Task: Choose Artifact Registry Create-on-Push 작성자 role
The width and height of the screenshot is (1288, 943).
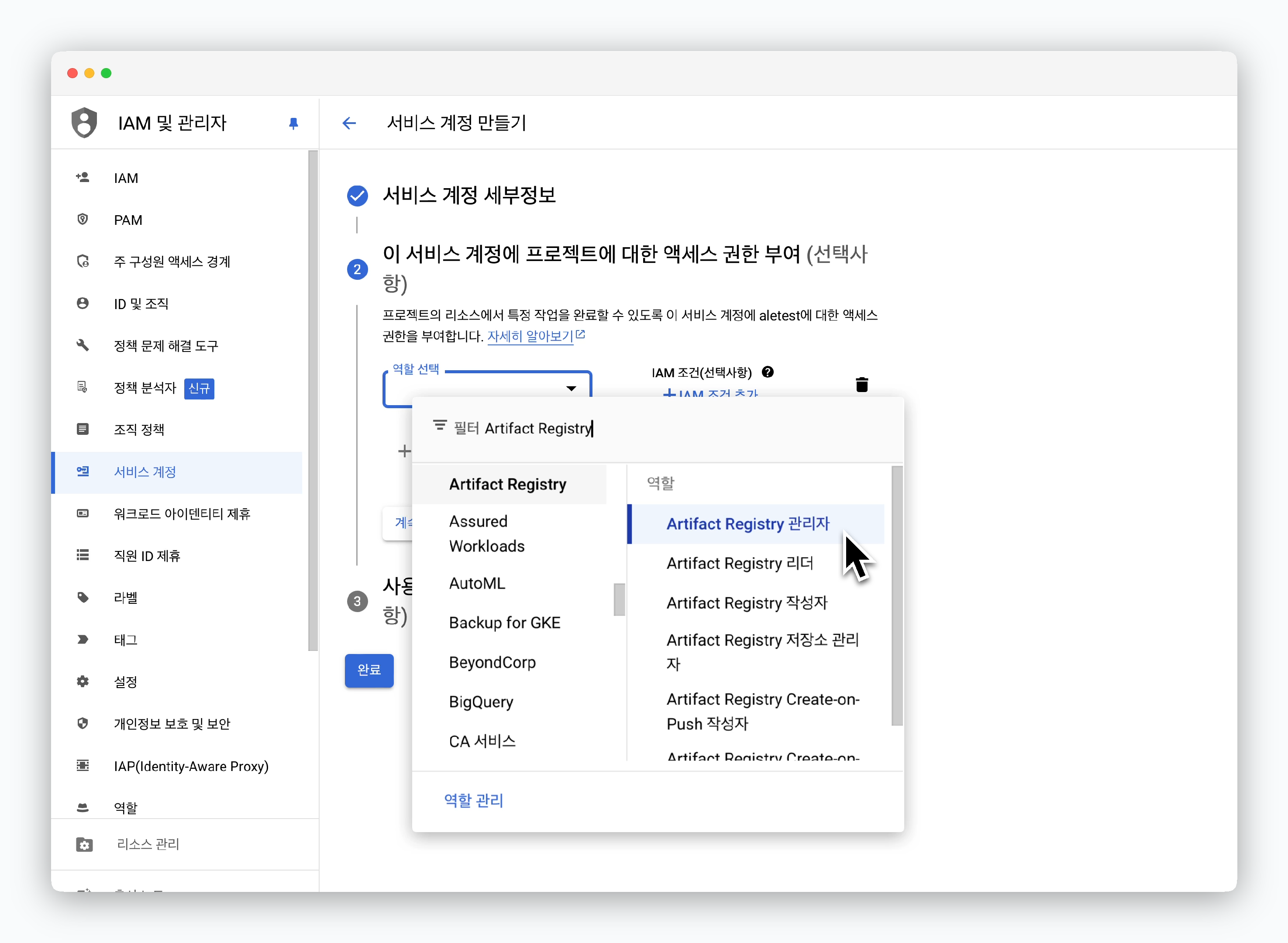Action: 756,711
